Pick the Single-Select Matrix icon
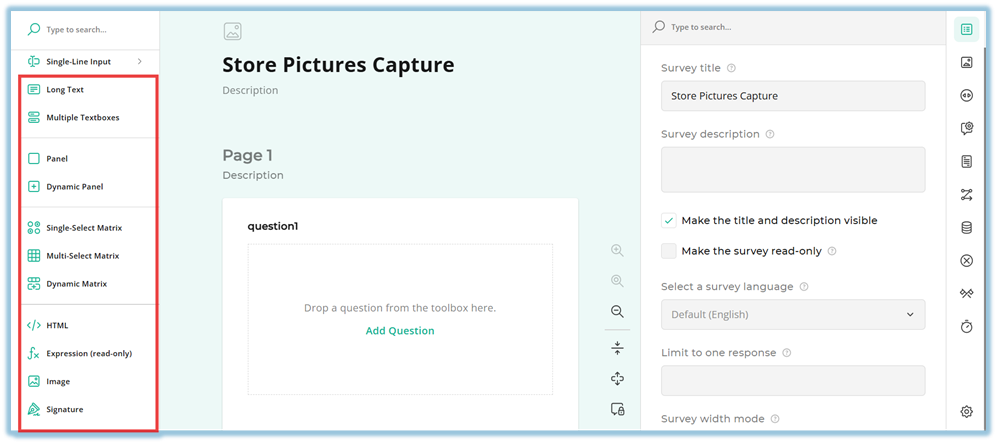The image size is (997, 444). tap(34, 228)
